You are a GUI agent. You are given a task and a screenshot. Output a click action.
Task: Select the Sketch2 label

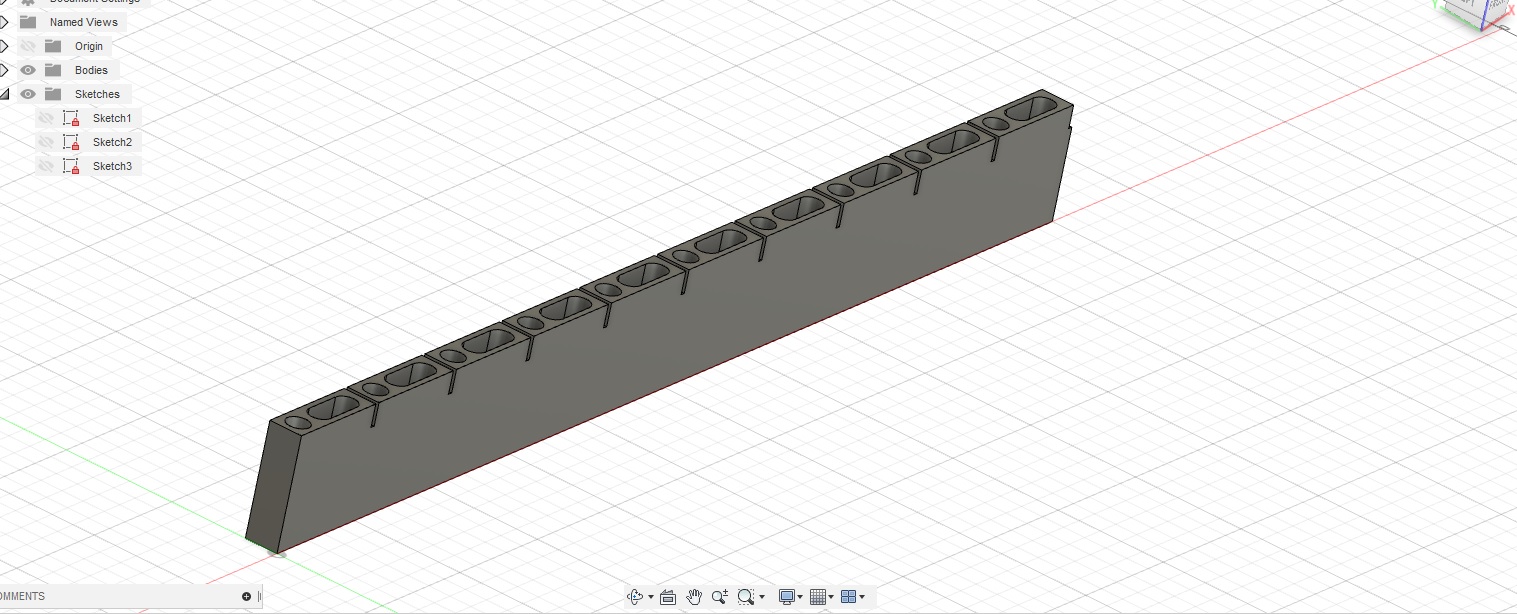pyautogui.click(x=112, y=142)
